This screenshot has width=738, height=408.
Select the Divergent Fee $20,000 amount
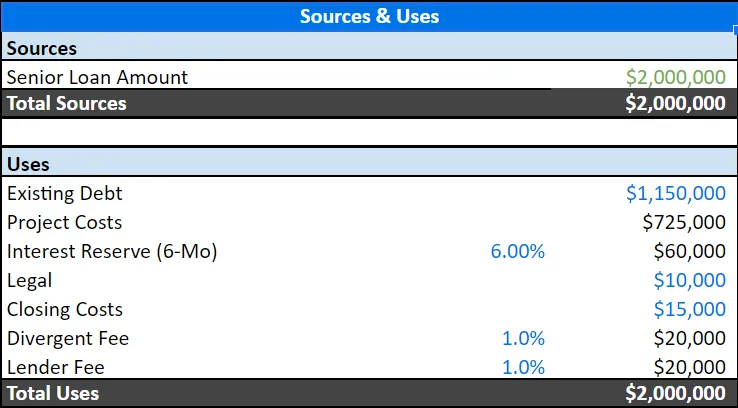[x=689, y=338]
